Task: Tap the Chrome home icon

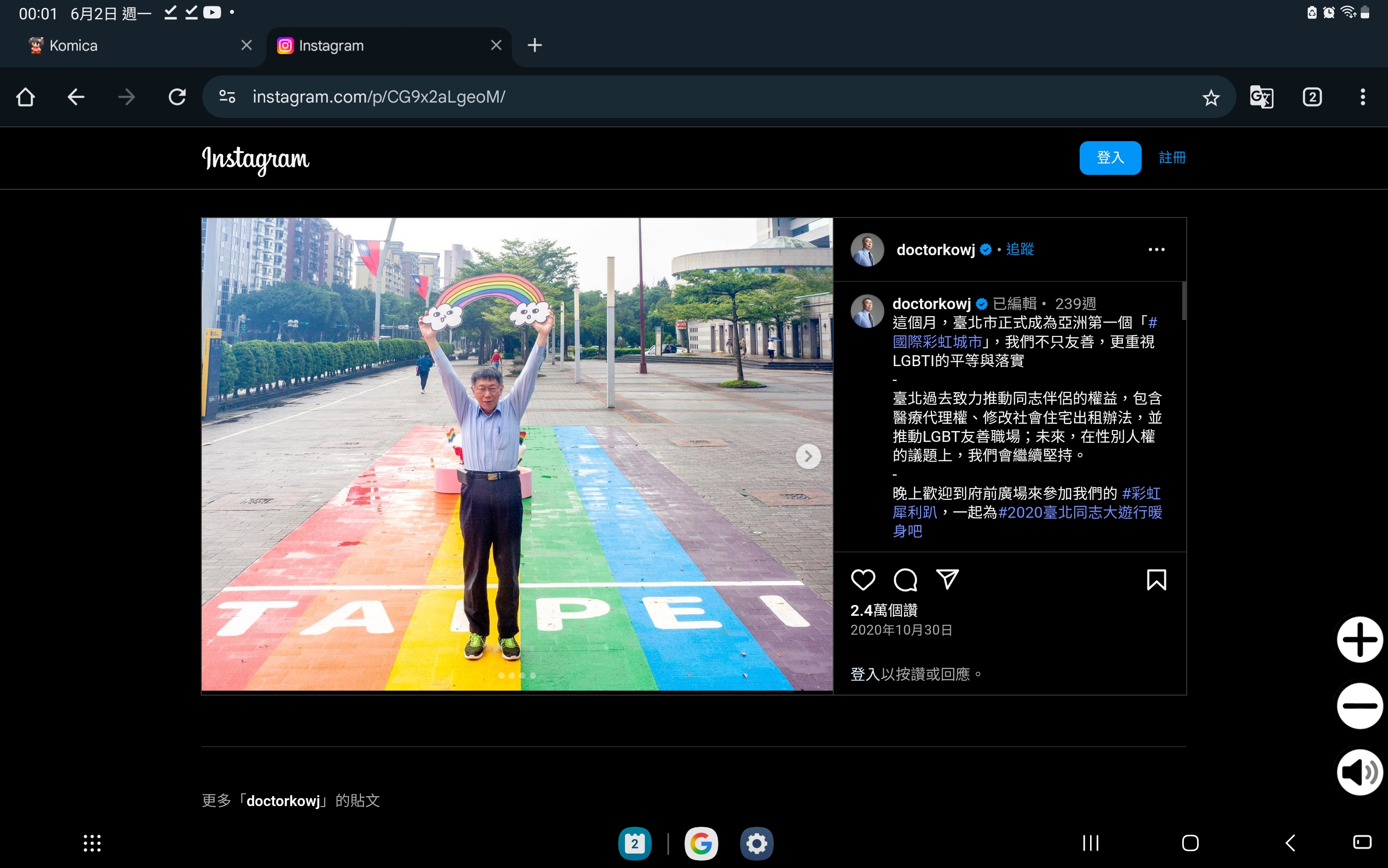Action: click(25, 97)
